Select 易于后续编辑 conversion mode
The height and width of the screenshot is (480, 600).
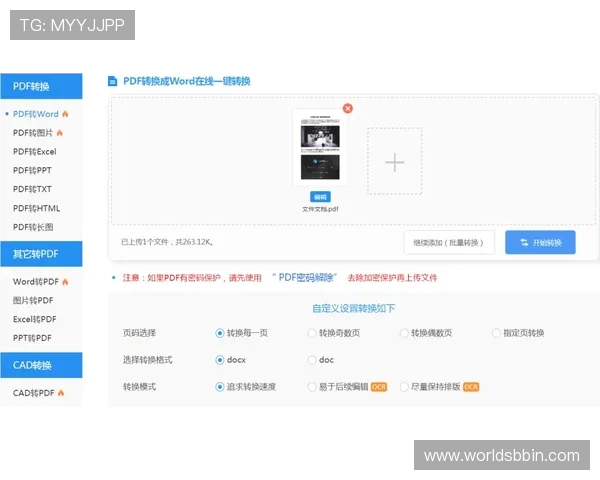click(311, 387)
